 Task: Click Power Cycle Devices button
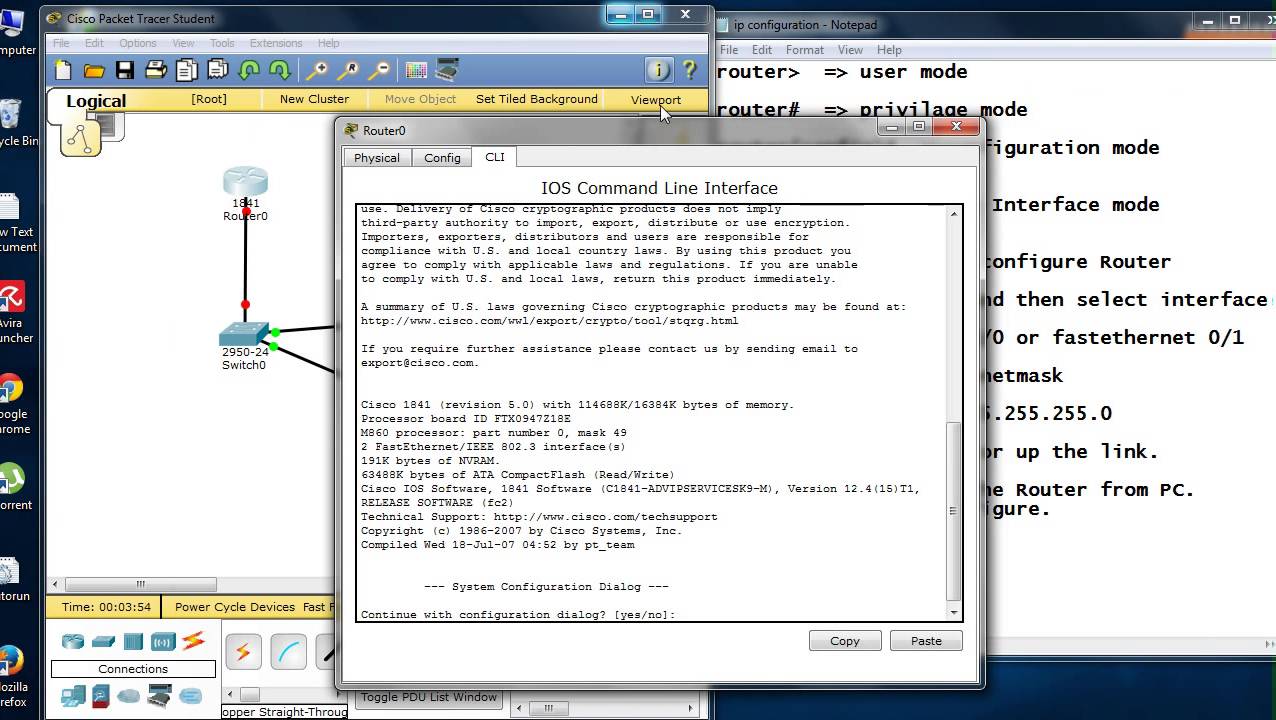pyautogui.click(x=235, y=607)
